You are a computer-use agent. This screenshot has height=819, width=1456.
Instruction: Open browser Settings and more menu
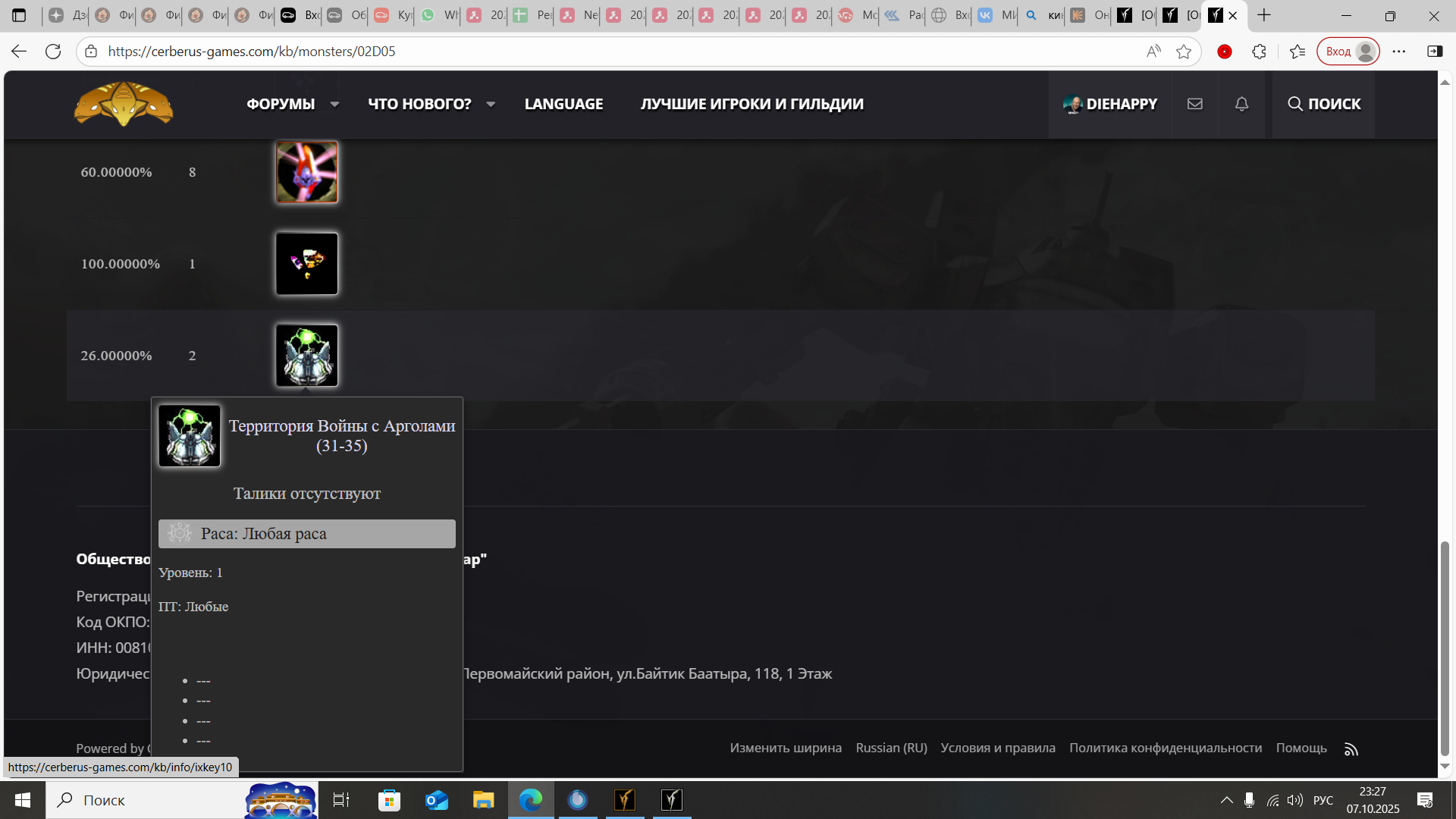tap(1398, 52)
